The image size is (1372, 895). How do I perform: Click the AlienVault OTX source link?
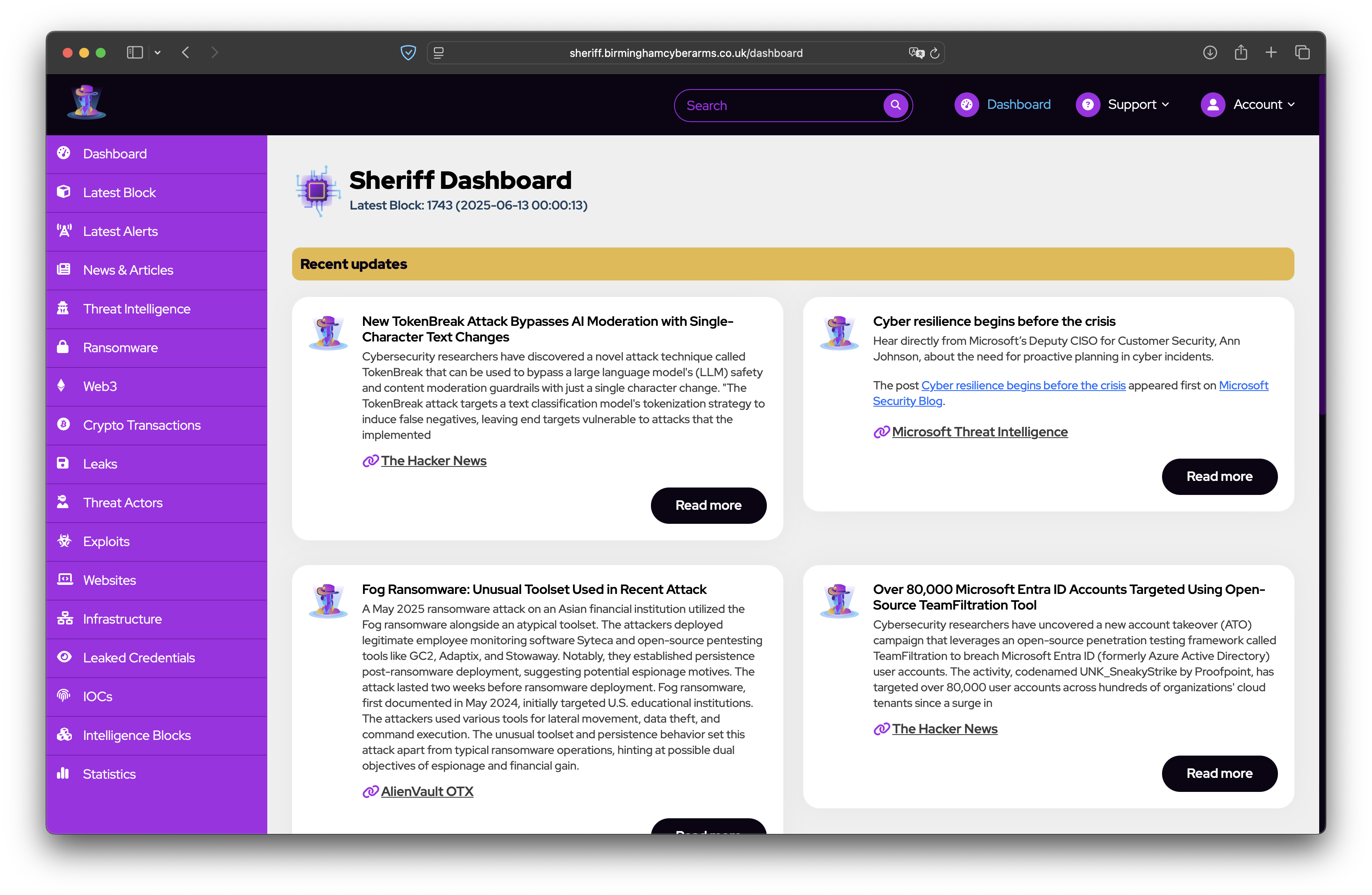(427, 791)
